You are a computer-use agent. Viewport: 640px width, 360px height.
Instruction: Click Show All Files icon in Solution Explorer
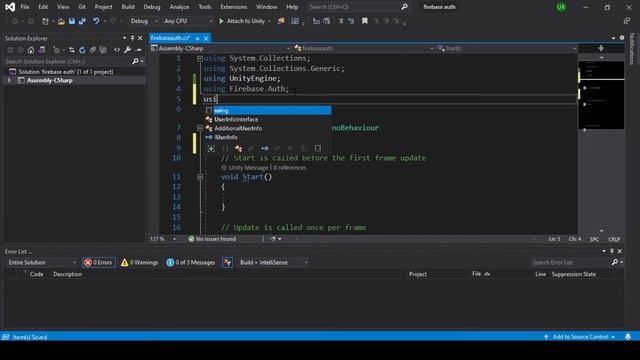pos(103,50)
